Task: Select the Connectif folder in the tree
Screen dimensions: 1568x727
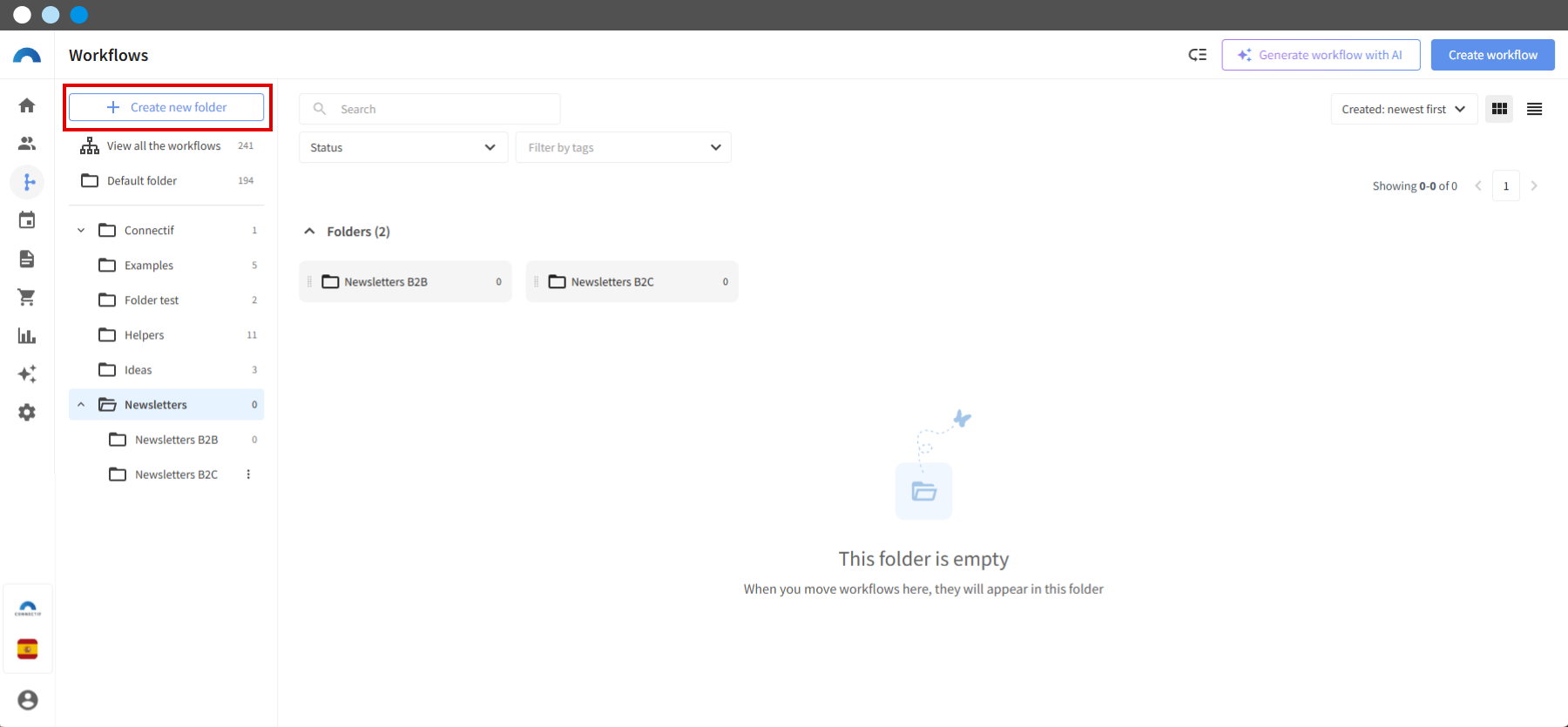Action: click(166, 231)
